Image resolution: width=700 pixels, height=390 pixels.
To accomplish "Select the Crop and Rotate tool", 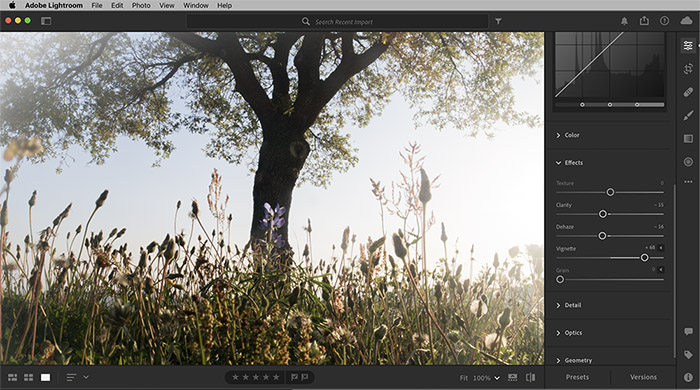I will point(688,69).
